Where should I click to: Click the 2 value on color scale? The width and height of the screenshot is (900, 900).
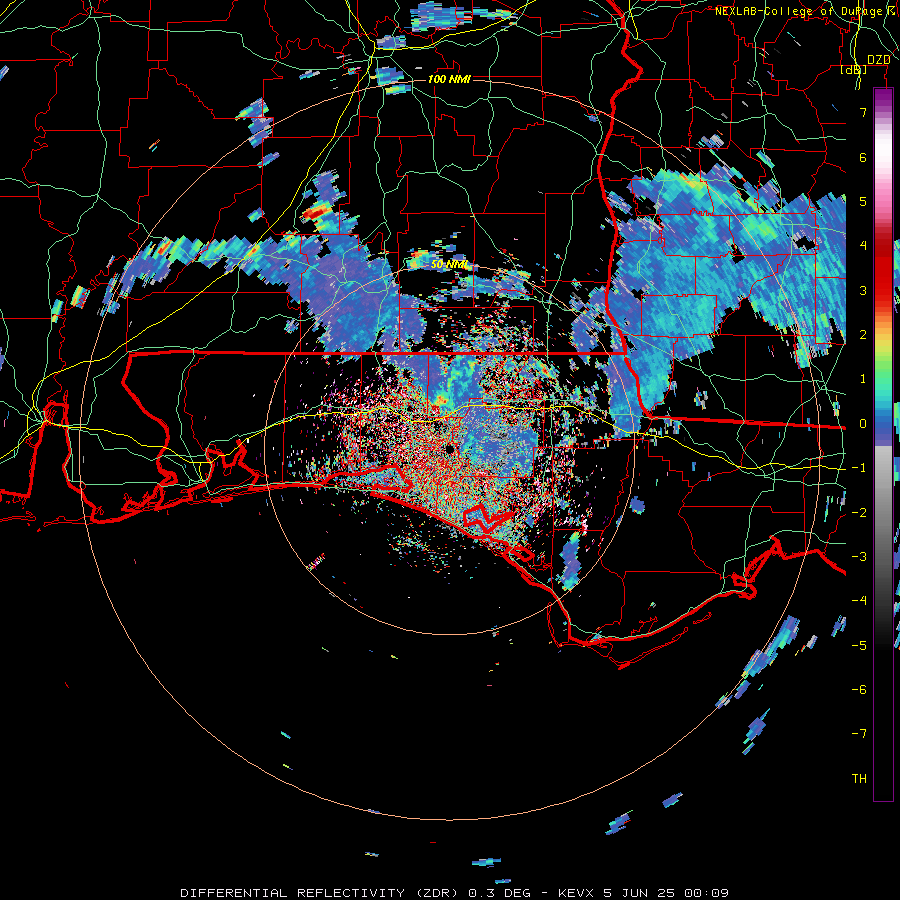click(863, 335)
